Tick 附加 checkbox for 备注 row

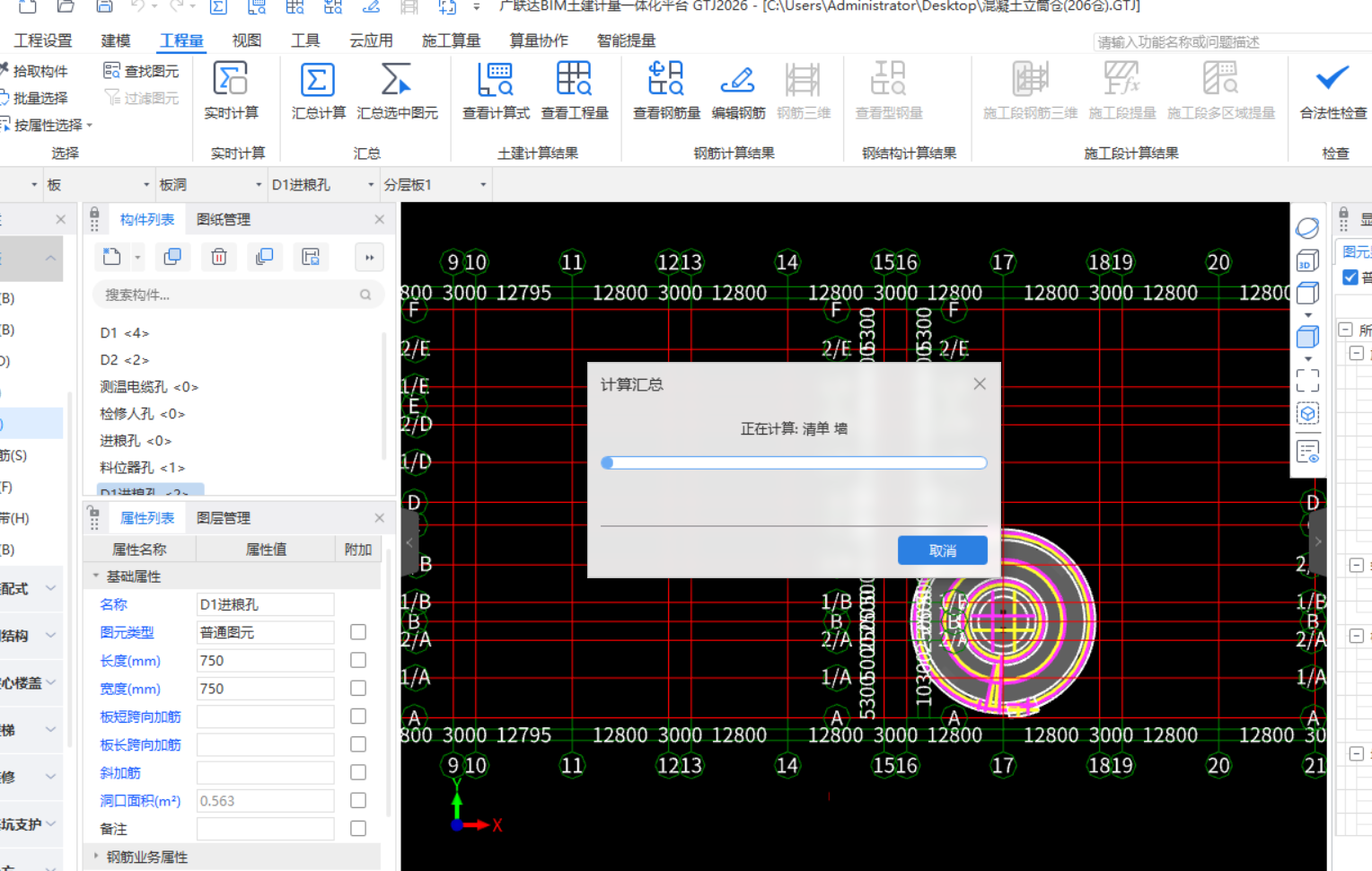pyautogui.click(x=358, y=828)
